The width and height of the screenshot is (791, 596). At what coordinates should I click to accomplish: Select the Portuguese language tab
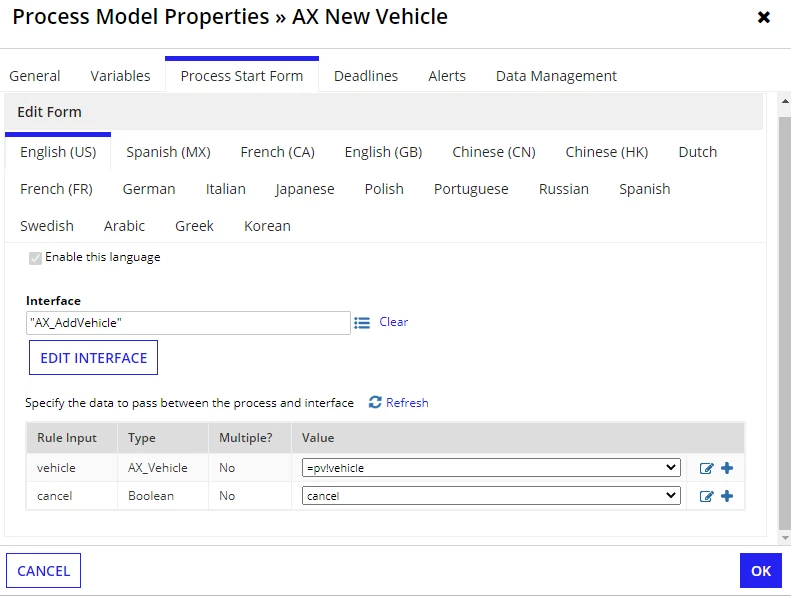471,189
